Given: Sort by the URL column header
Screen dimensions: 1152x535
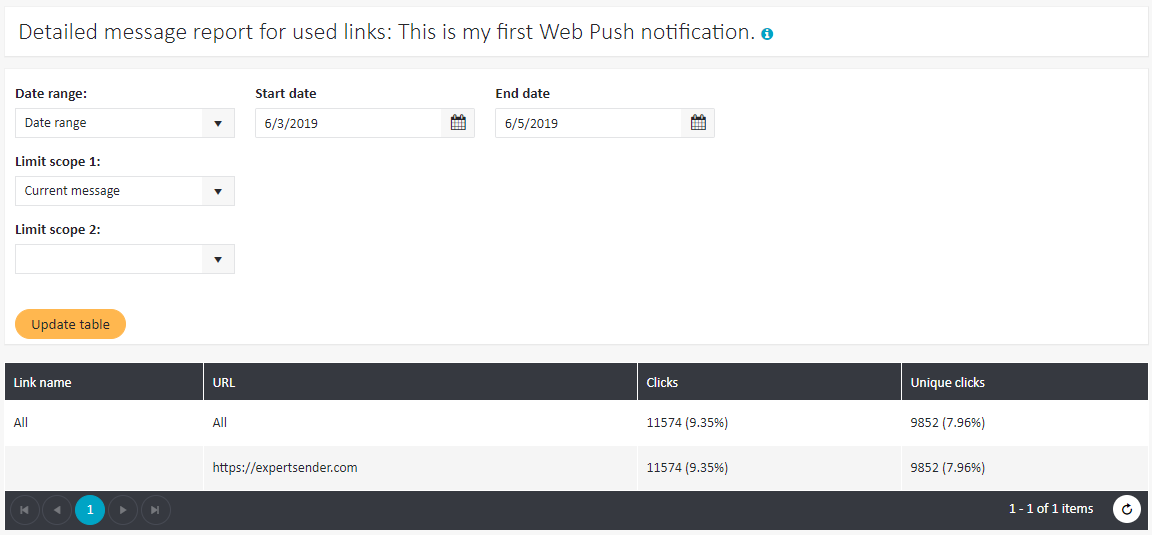Looking at the screenshot, I should click(x=224, y=382).
